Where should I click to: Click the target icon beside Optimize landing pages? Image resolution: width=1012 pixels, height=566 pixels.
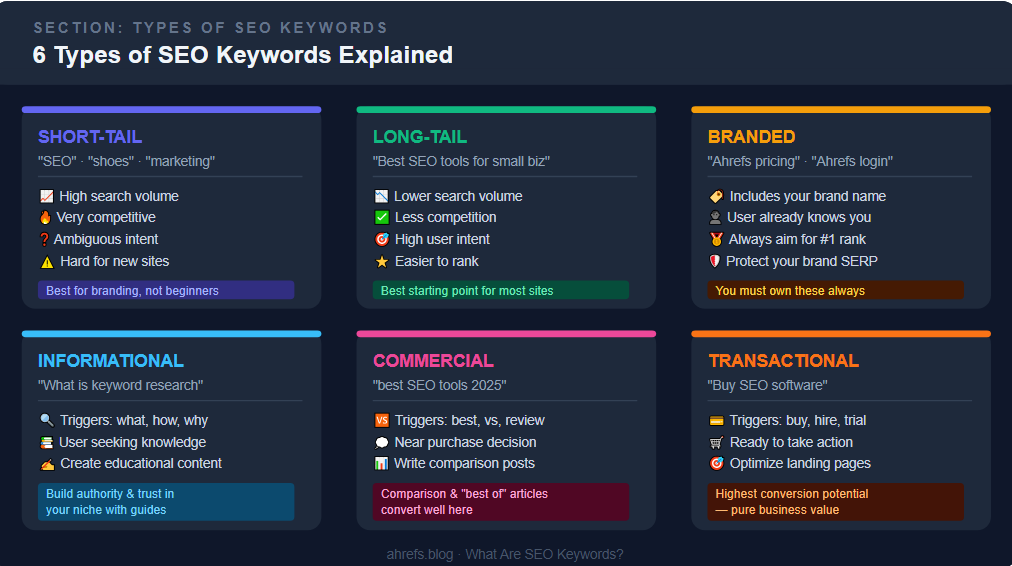click(x=716, y=463)
